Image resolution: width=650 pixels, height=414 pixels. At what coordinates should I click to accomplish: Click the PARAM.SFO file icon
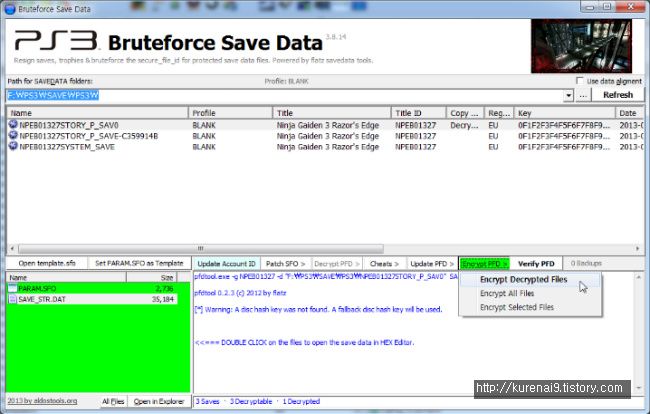[x=13, y=288]
